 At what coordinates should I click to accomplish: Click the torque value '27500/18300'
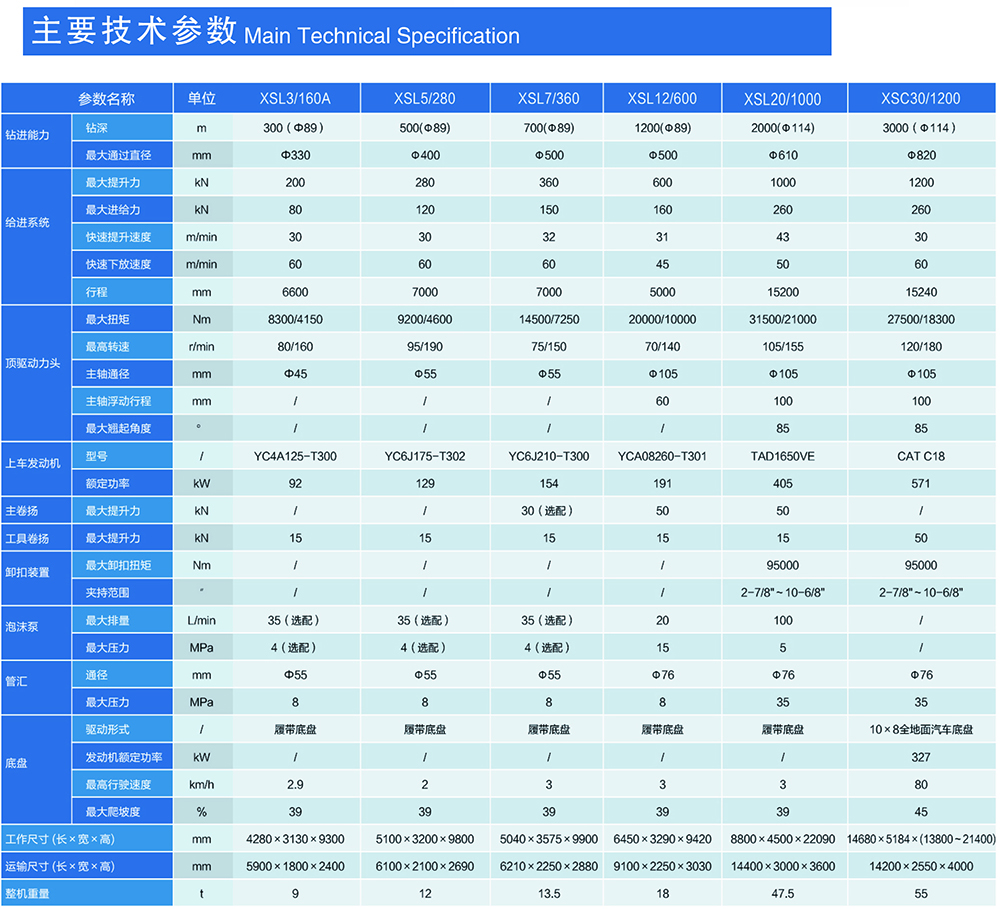(921, 320)
